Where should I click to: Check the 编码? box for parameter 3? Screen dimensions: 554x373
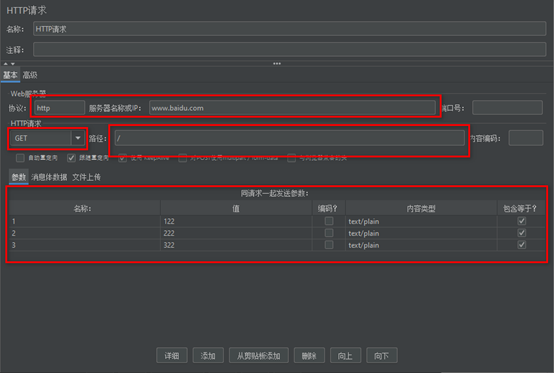coord(329,245)
